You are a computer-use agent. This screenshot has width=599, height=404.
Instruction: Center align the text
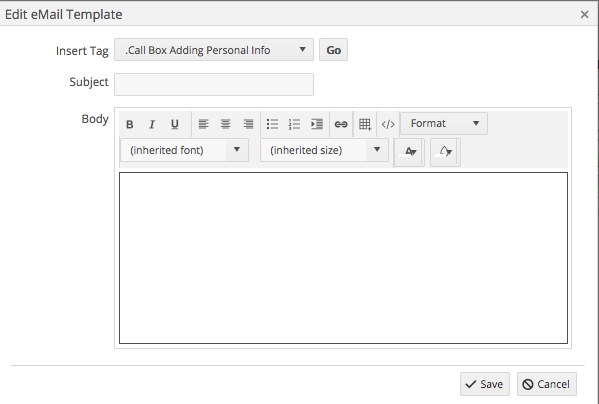[x=225, y=124]
